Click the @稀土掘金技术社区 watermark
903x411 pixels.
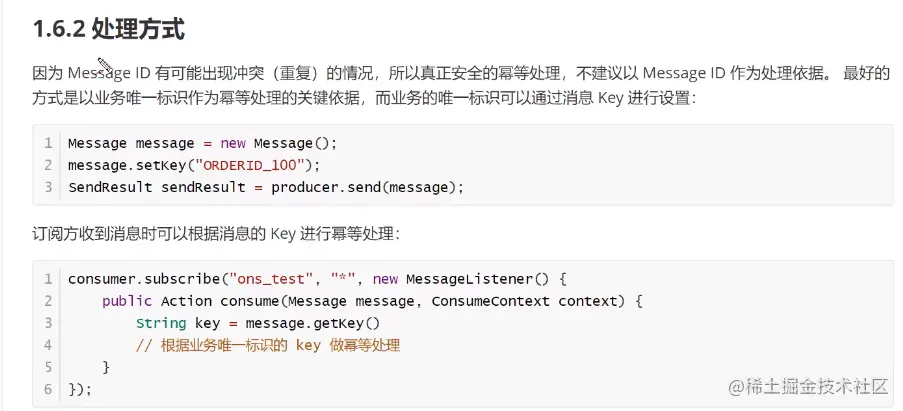tap(809, 387)
